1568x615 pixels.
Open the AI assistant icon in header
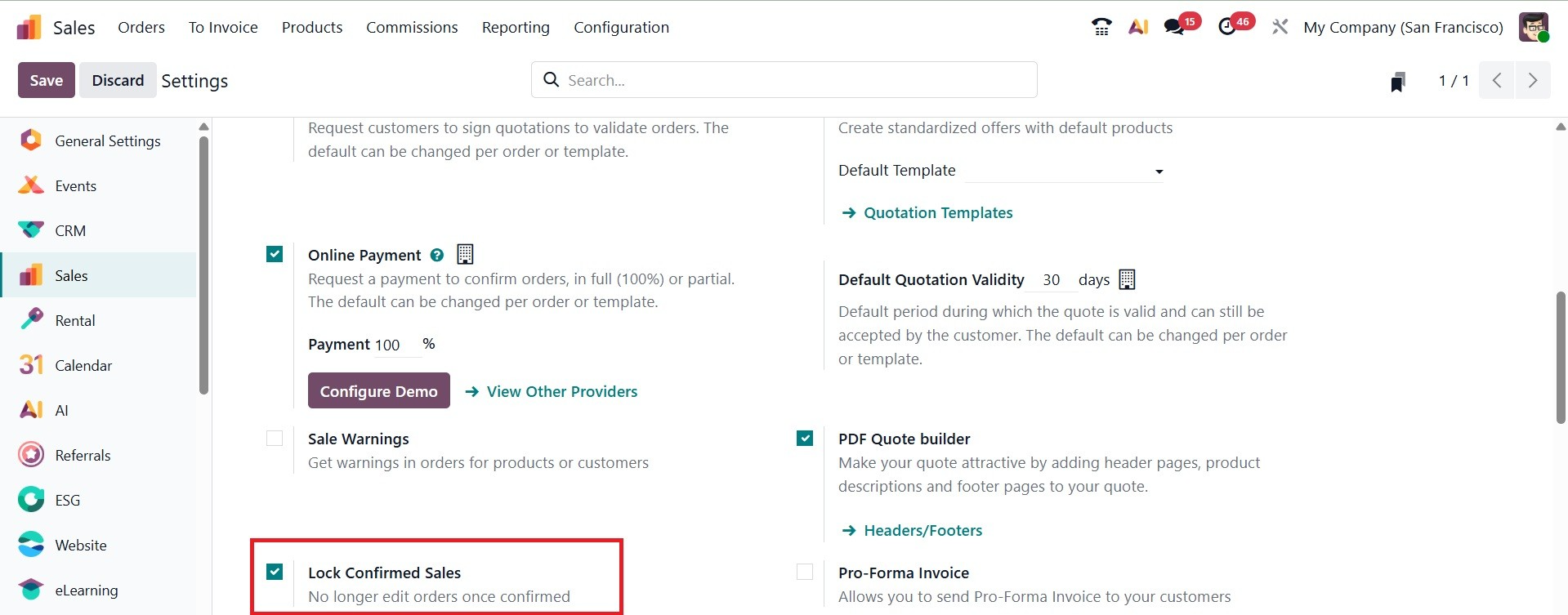click(1138, 27)
